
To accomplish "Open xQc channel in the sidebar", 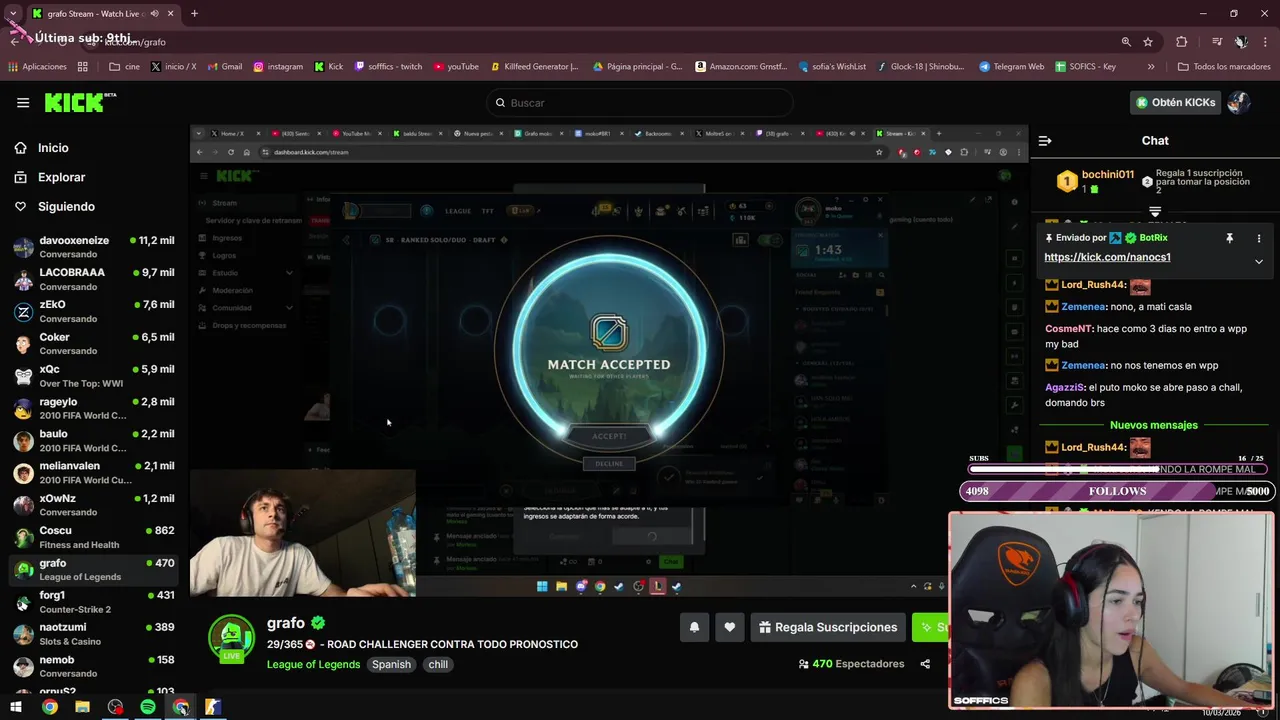I will tap(94, 375).
